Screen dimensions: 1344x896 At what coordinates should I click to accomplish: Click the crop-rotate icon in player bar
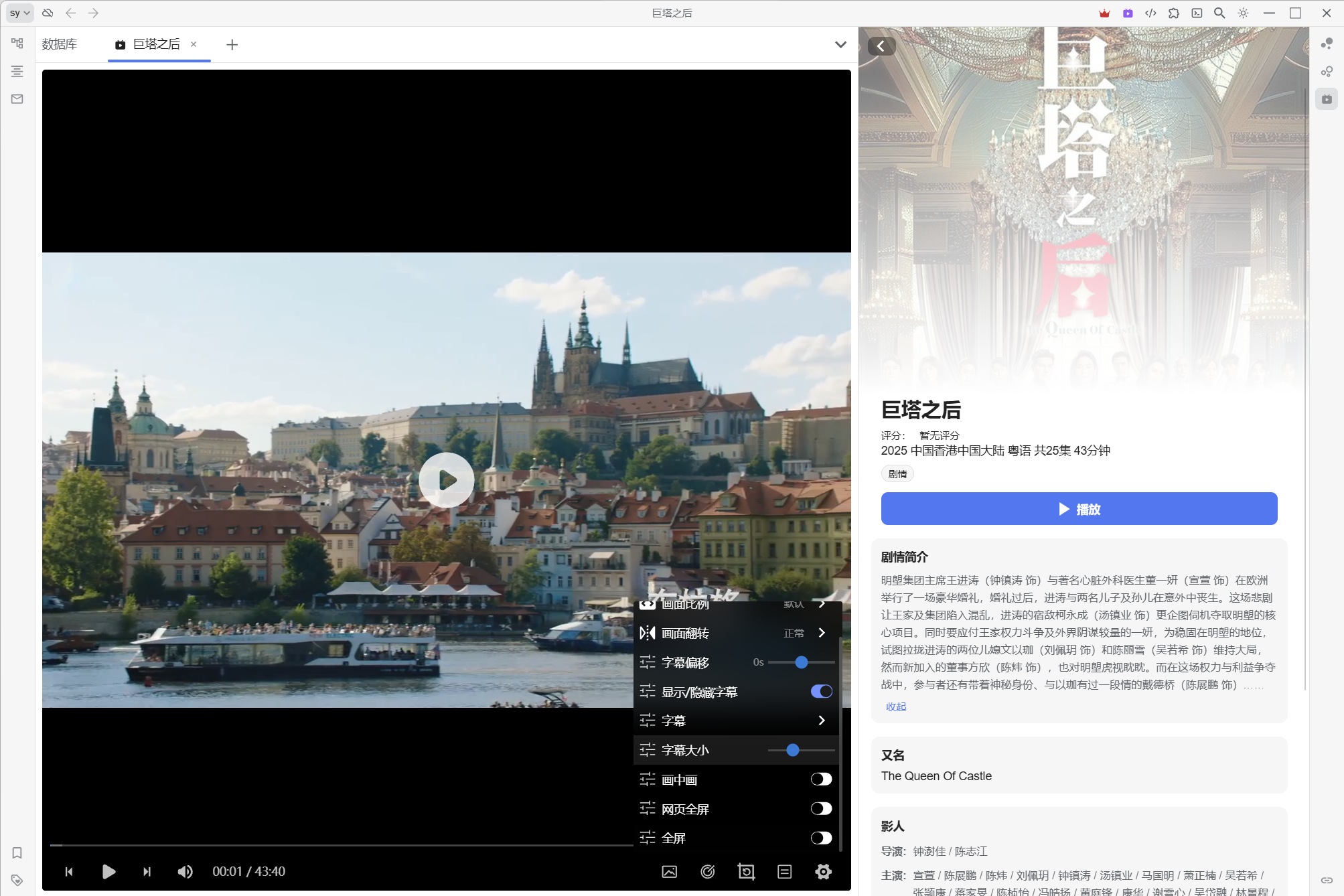pyautogui.click(x=746, y=871)
